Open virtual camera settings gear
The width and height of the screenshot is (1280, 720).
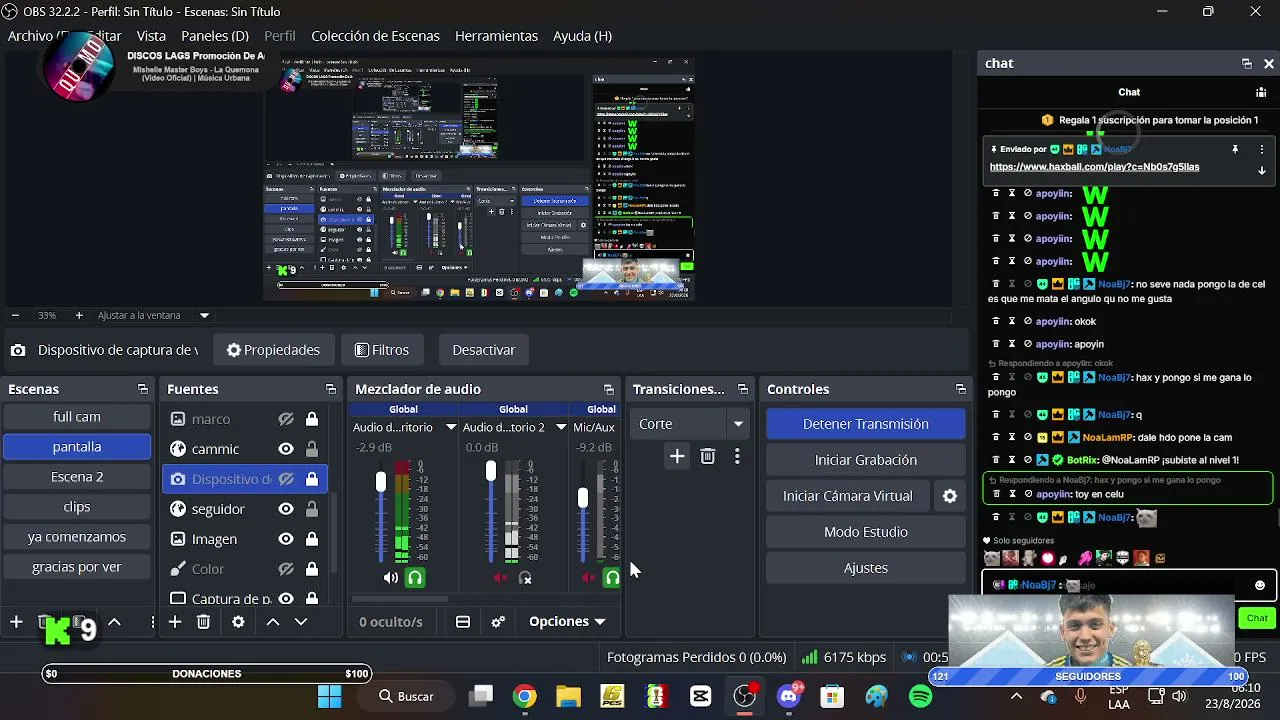click(950, 496)
